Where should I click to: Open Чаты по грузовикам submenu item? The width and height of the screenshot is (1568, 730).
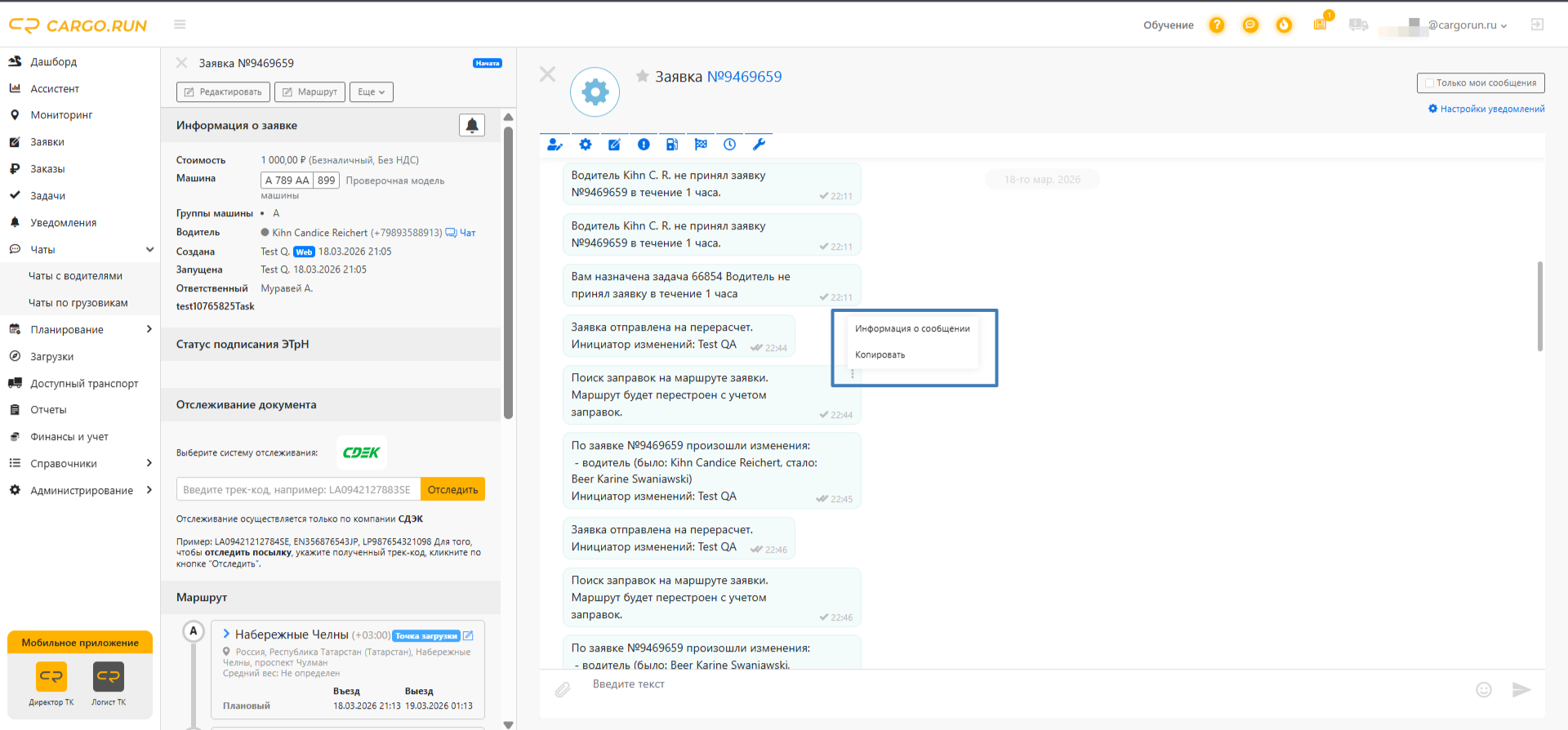(x=78, y=303)
